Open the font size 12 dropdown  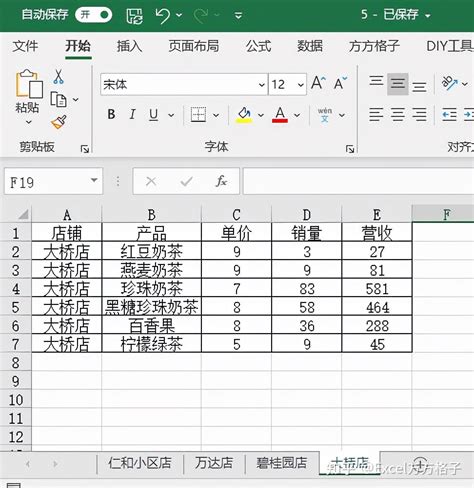pos(301,85)
